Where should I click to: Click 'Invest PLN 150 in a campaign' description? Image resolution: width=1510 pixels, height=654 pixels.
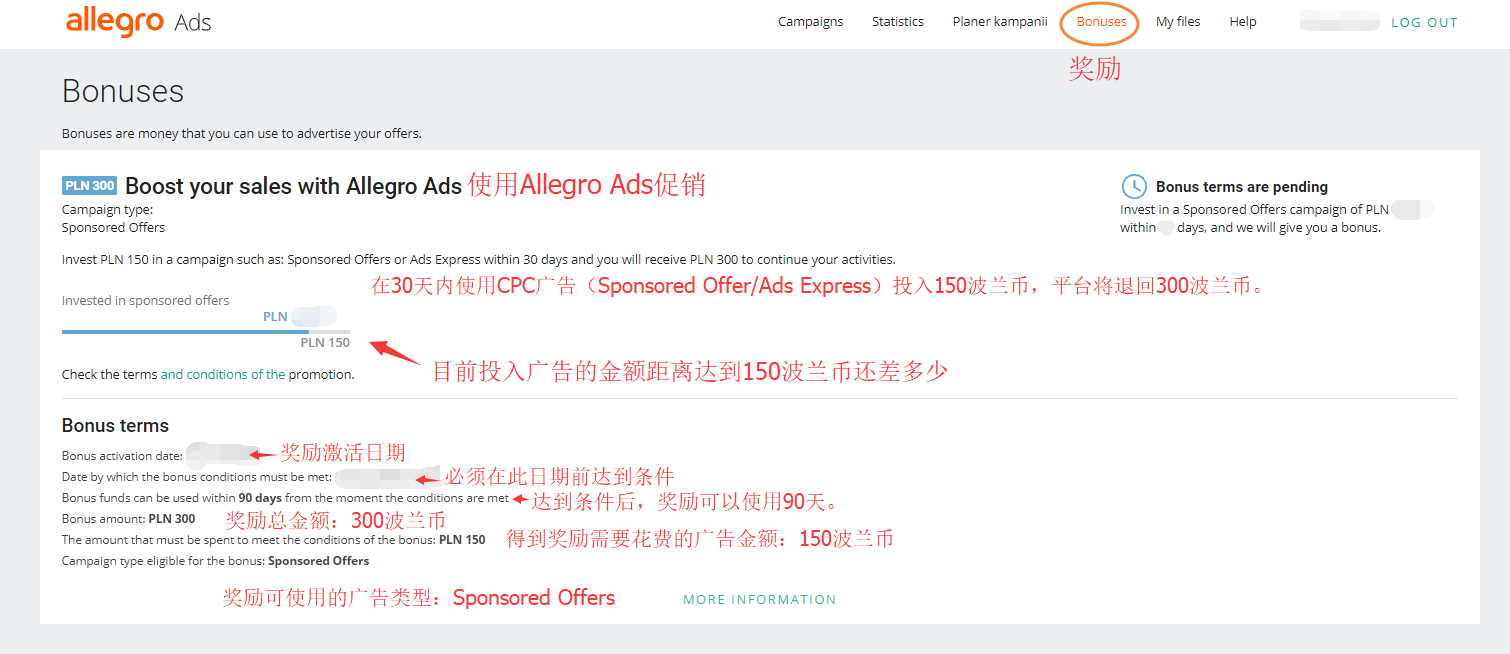click(479, 260)
